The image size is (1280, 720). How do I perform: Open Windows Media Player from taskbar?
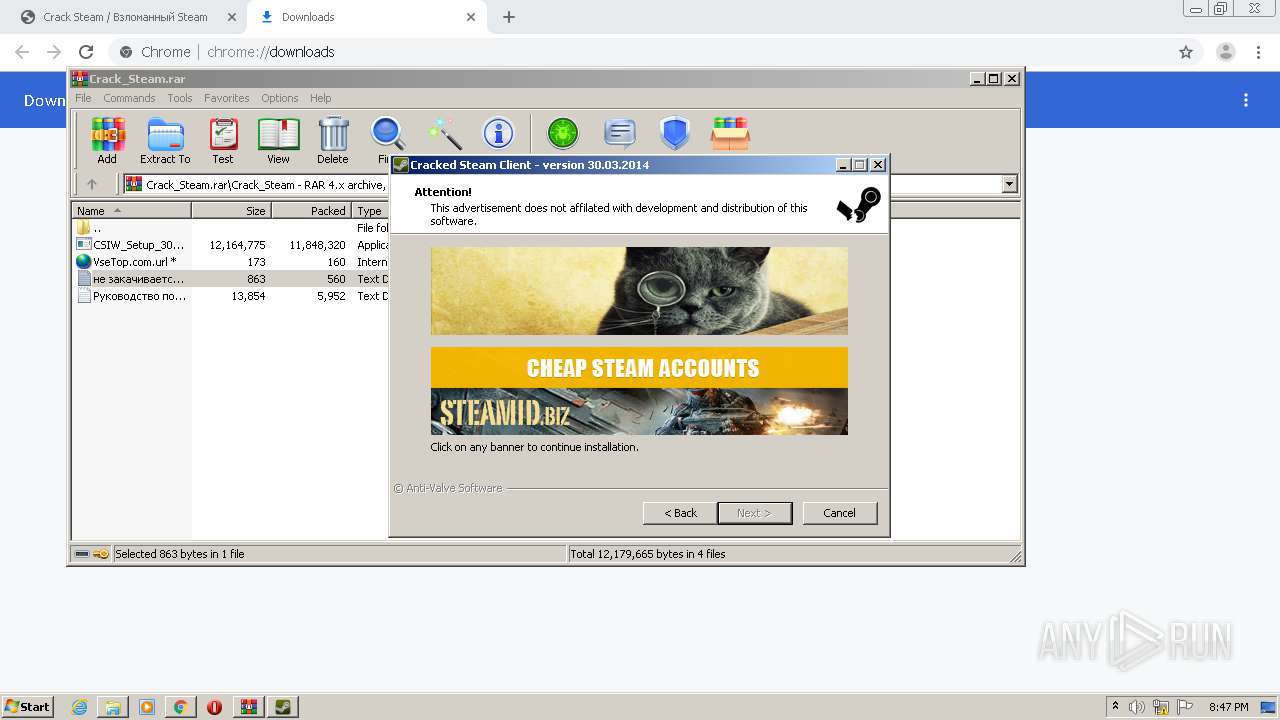pyautogui.click(x=147, y=707)
